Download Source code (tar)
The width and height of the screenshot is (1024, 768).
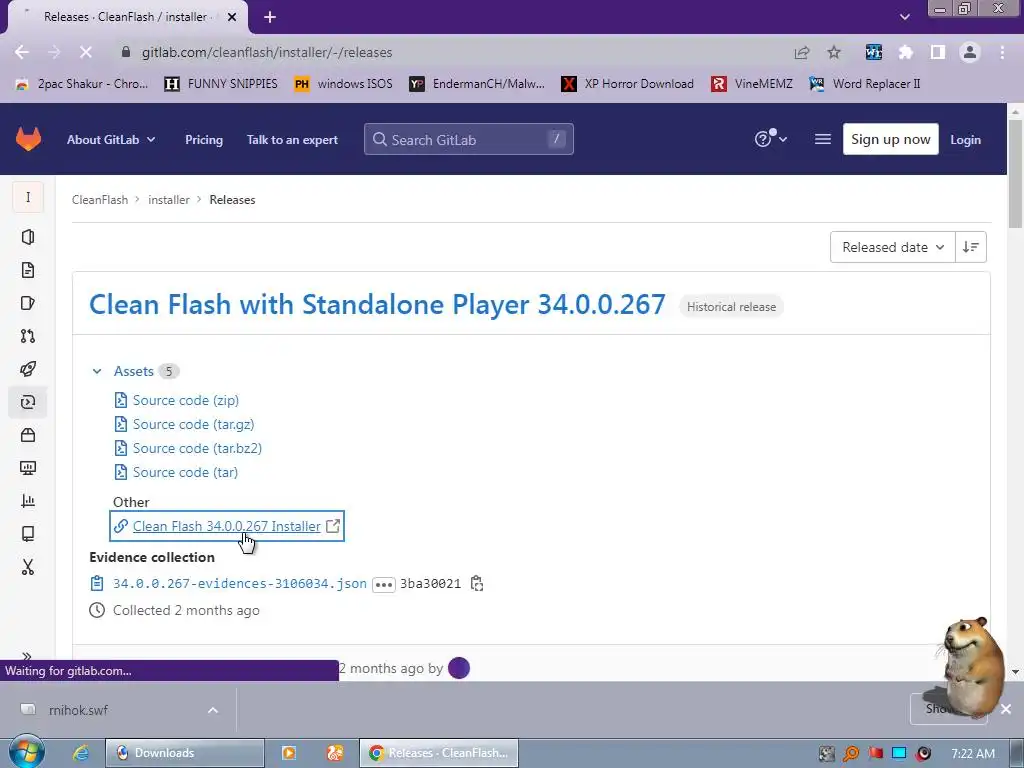(x=185, y=472)
